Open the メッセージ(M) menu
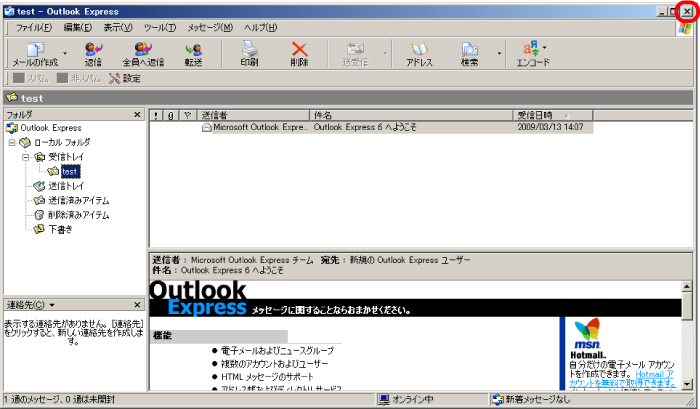 tap(210, 28)
